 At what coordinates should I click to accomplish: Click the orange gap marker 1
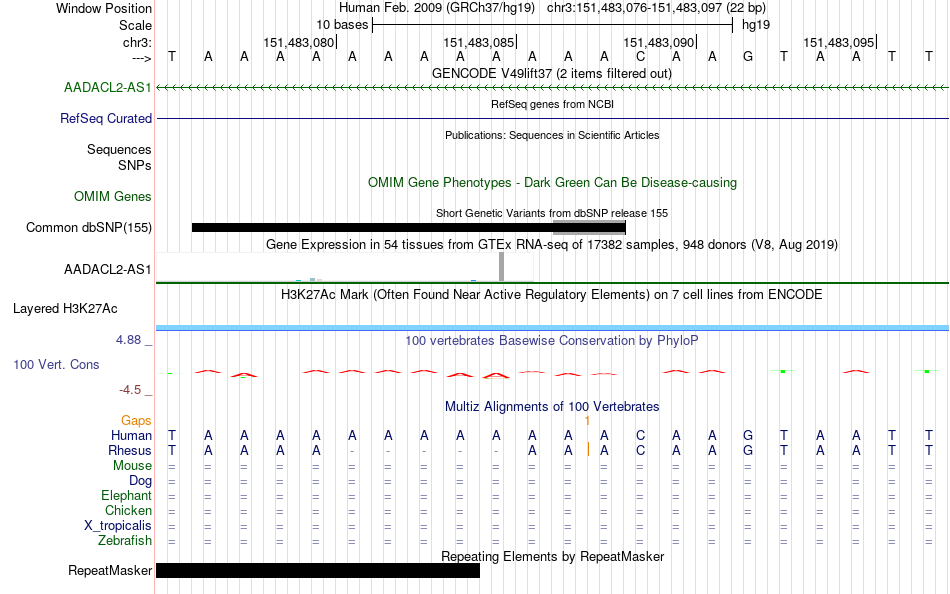pyautogui.click(x=587, y=421)
